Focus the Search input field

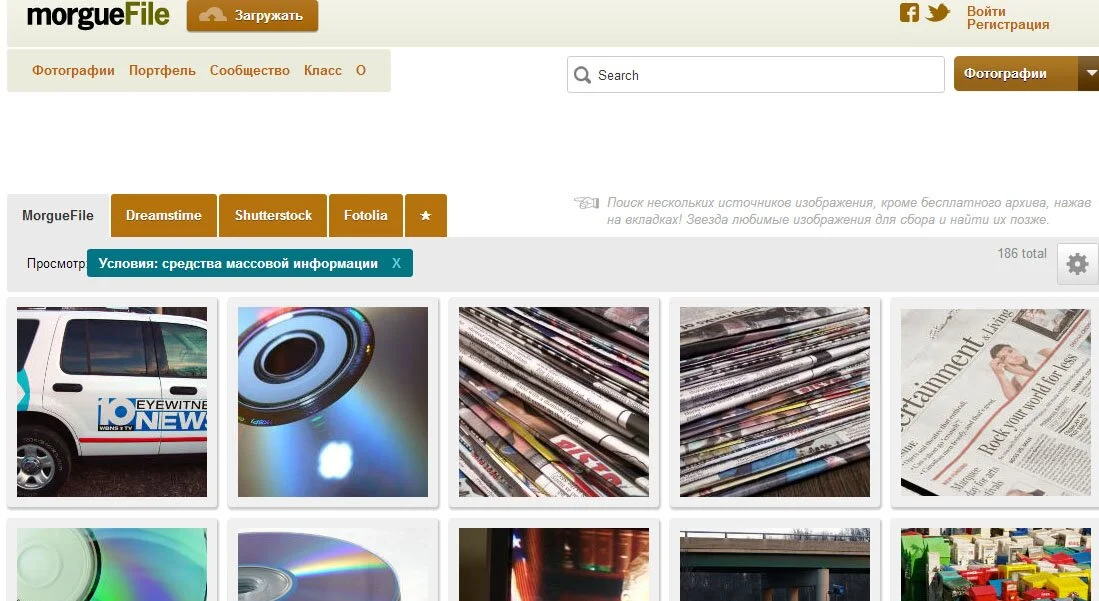[756, 74]
